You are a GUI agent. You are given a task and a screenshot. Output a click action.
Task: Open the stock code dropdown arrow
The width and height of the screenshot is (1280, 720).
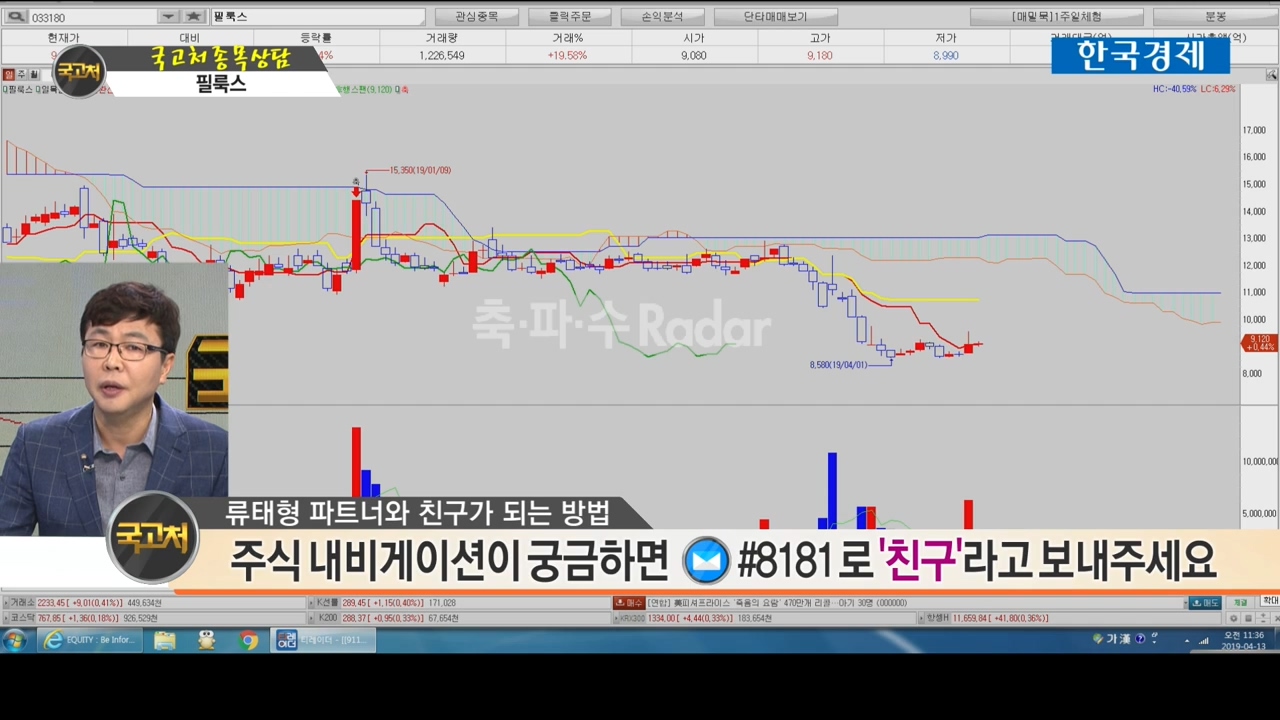pyautogui.click(x=168, y=17)
